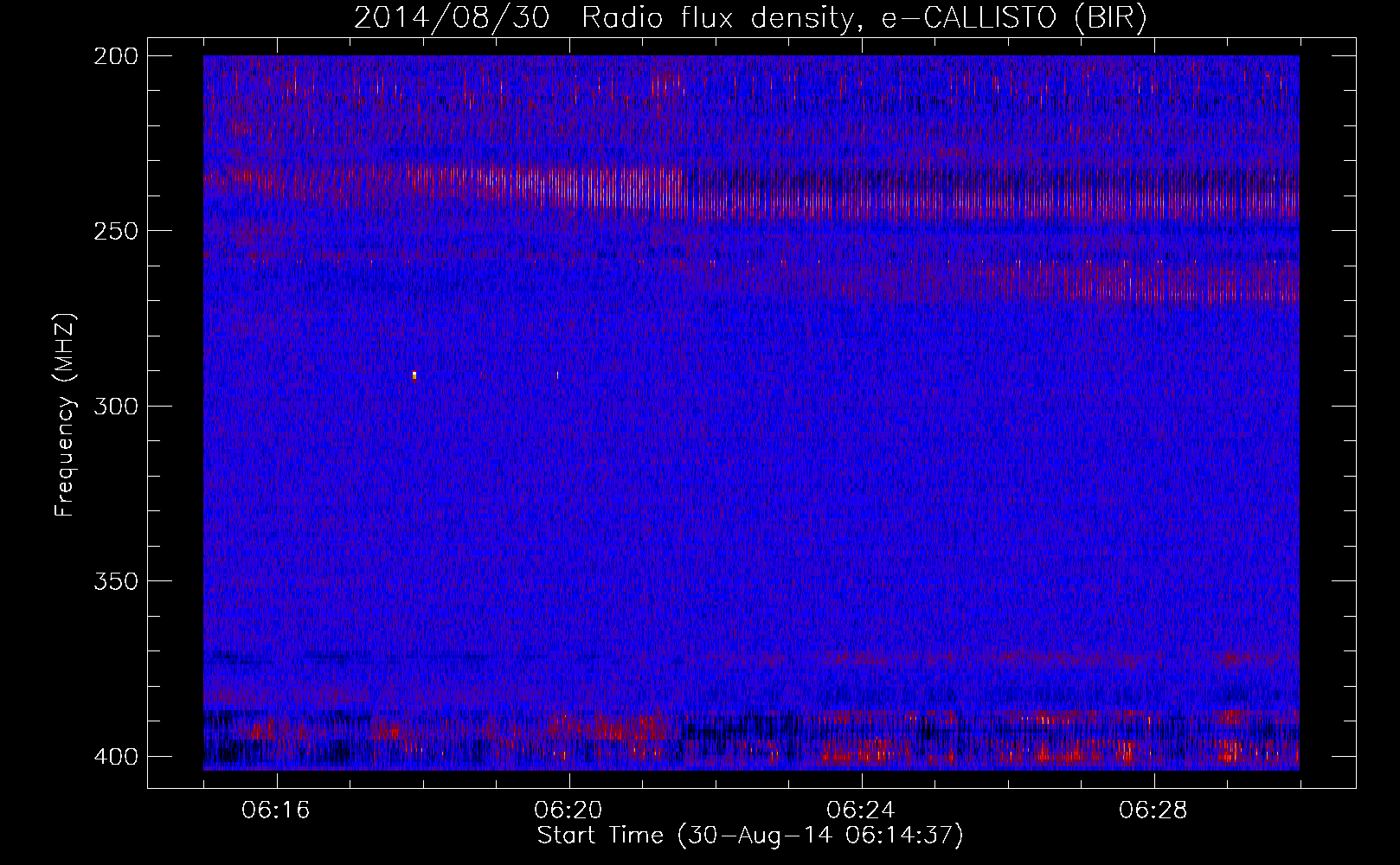Click the 200 frequency tick label
Viewport: 1400px width, 865px height.
115,55
